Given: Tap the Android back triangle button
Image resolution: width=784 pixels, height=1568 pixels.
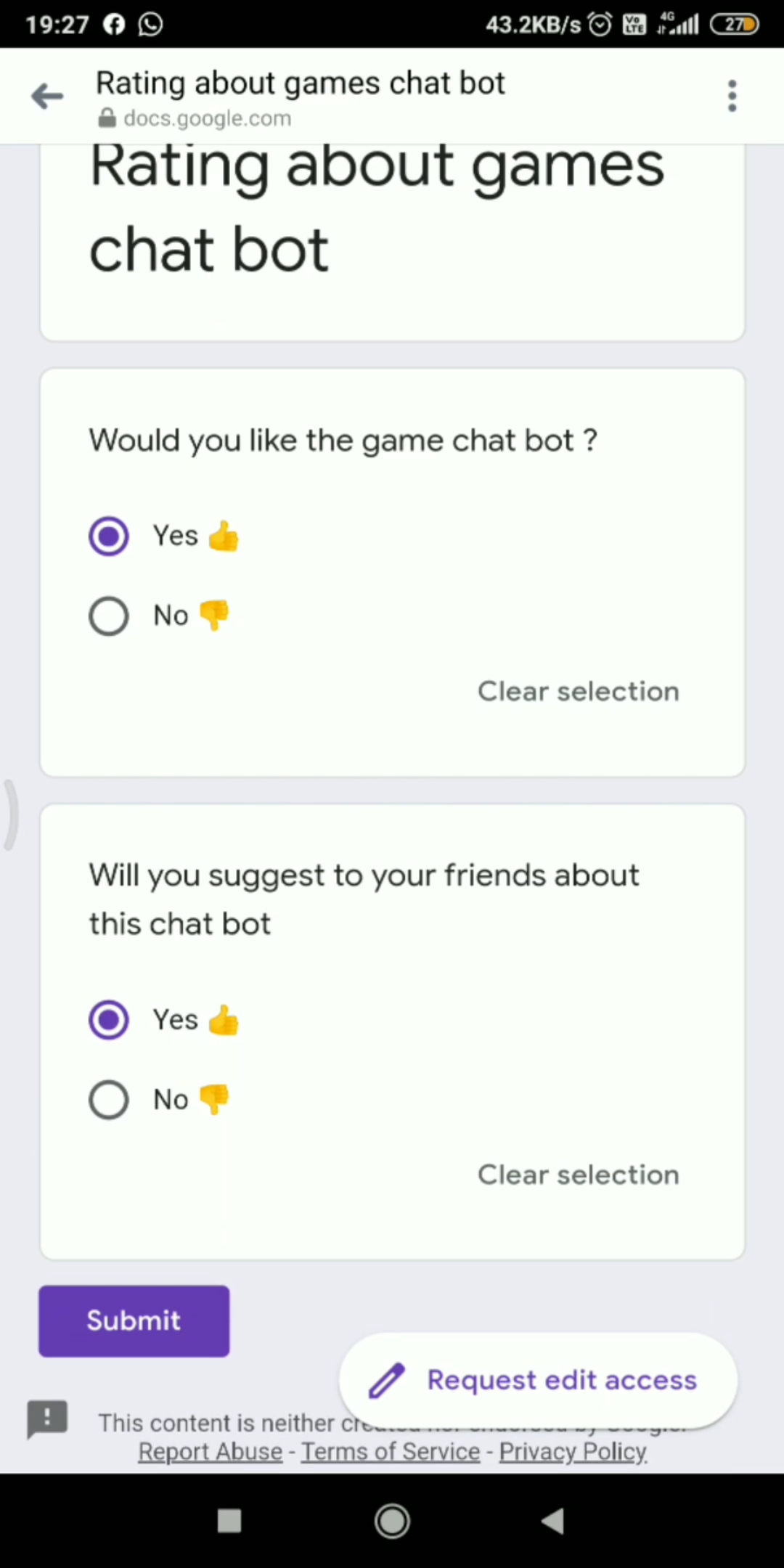Looking at the screenshot, I should 553,1521.
